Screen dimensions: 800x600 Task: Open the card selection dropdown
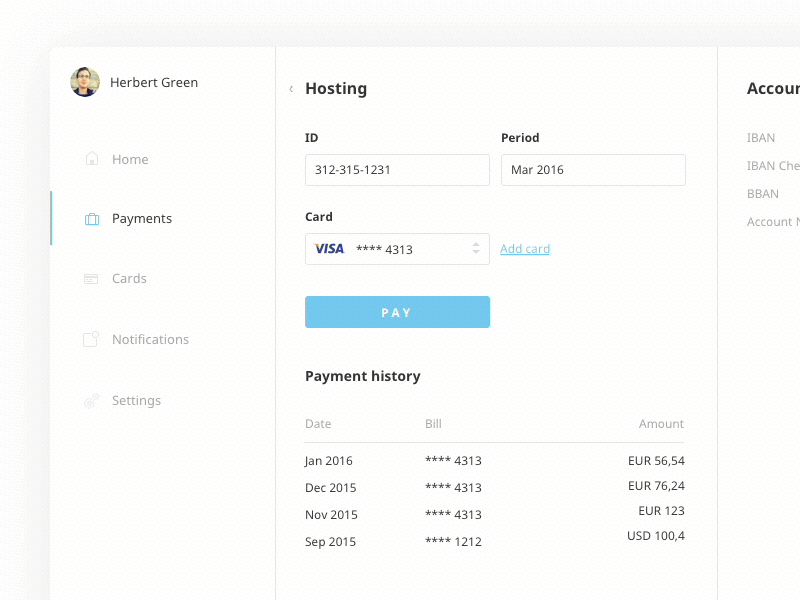[397, 247]
